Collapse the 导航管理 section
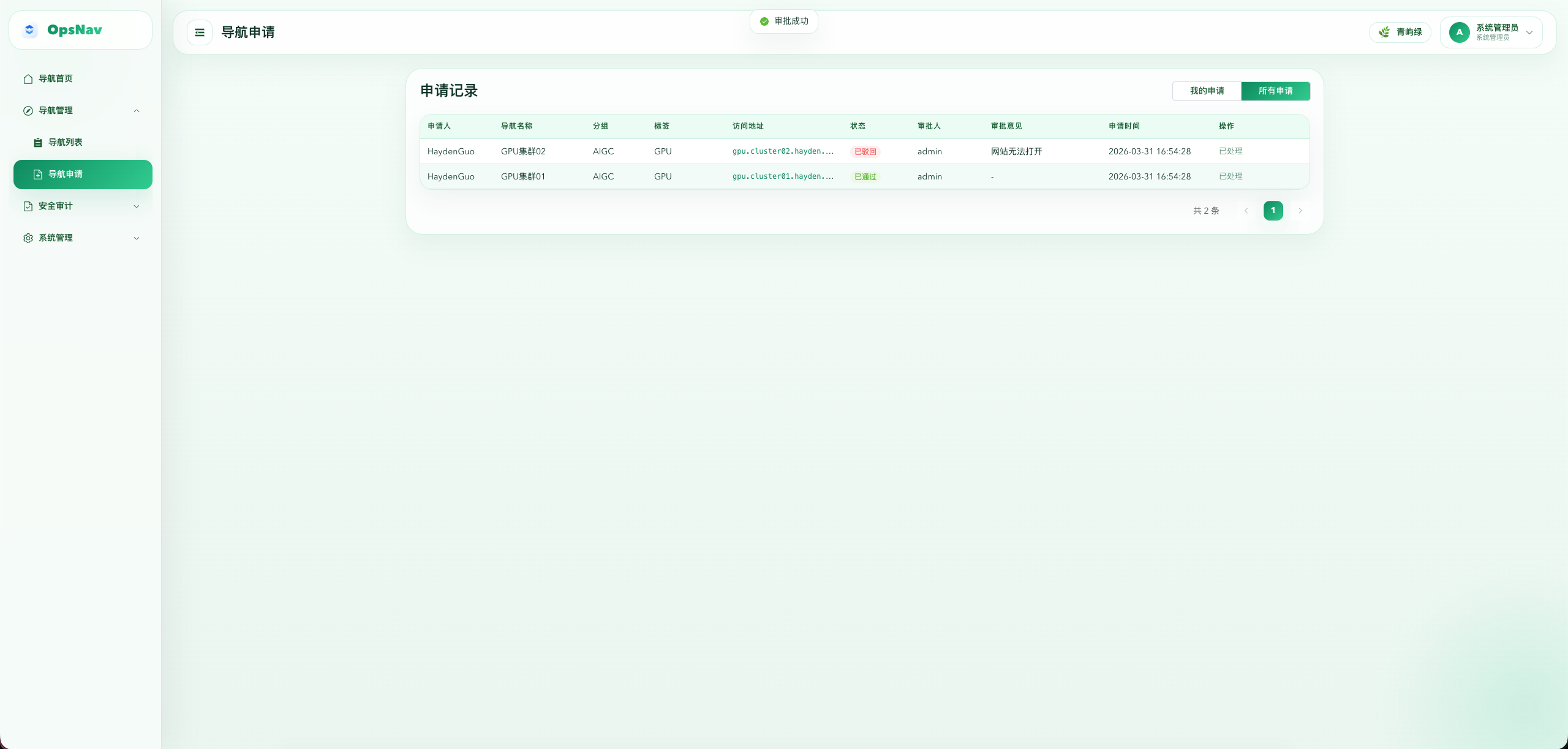 [136, 110]
